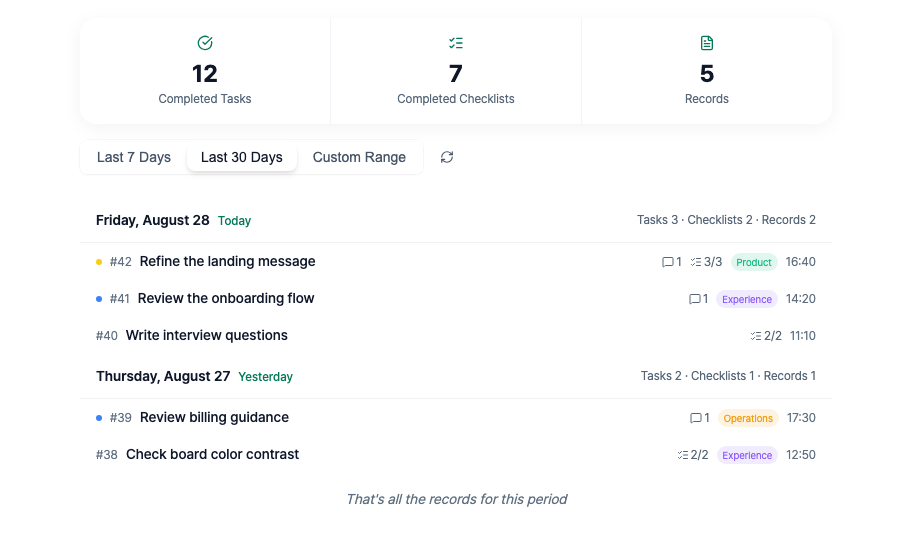912x550 pixels.
Task: Switch to the Last 7 Days tab
Action: point(134,157)
